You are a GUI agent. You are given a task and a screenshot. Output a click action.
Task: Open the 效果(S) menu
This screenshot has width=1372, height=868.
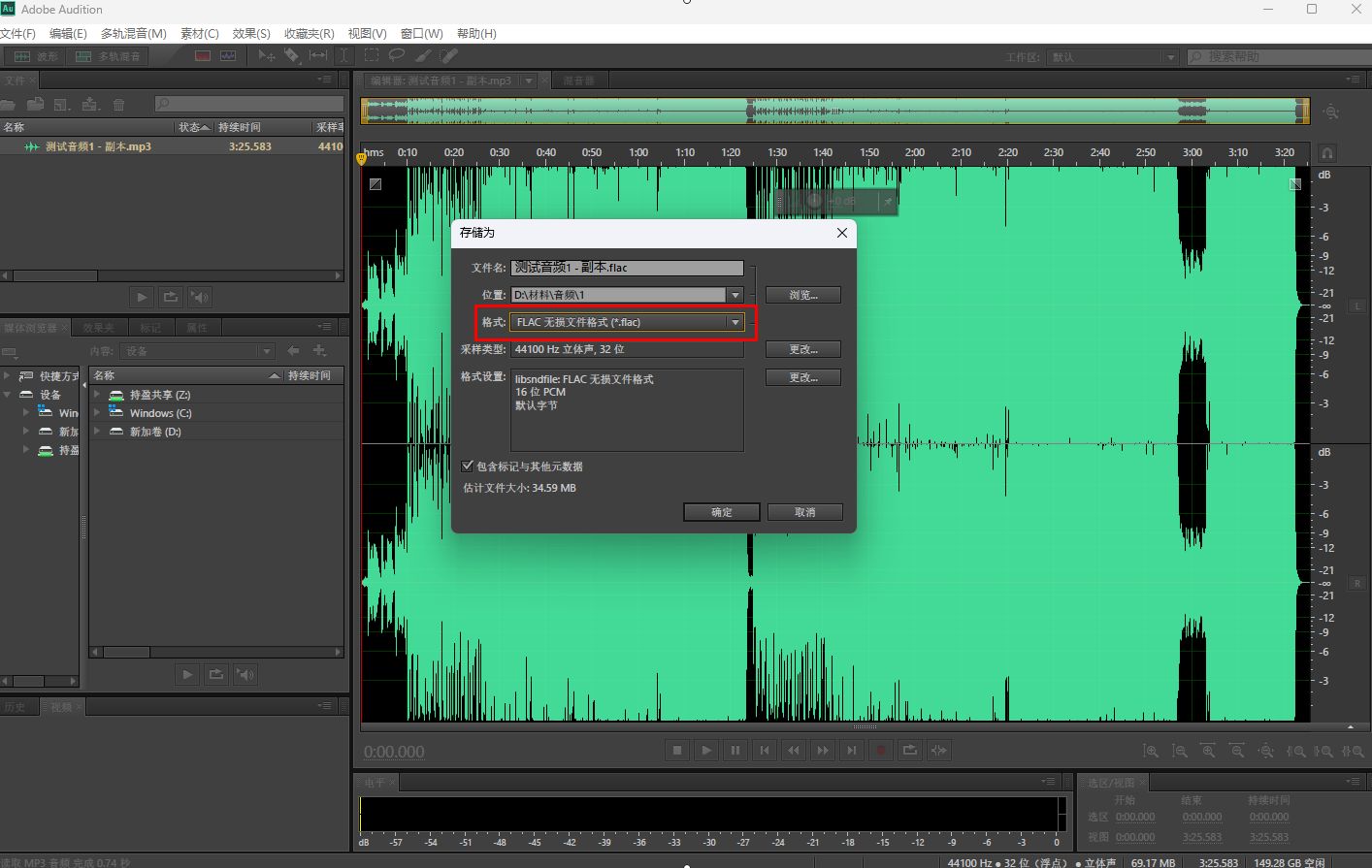tap(250, 33)
